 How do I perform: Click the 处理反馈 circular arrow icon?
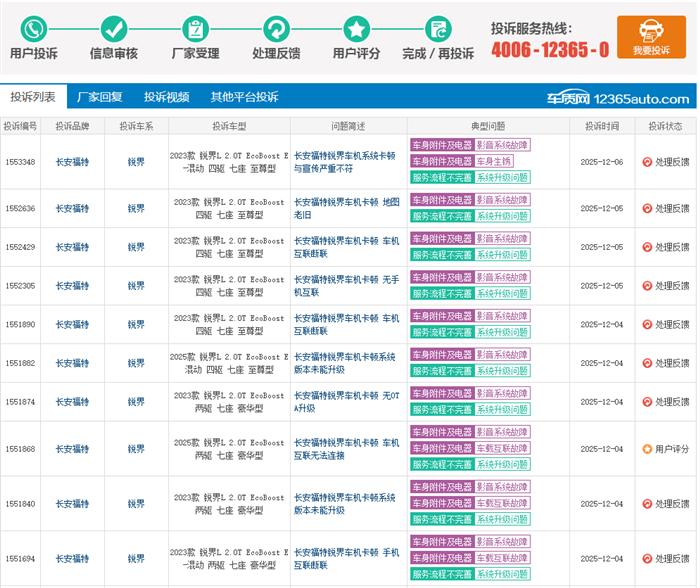(276, 28)
